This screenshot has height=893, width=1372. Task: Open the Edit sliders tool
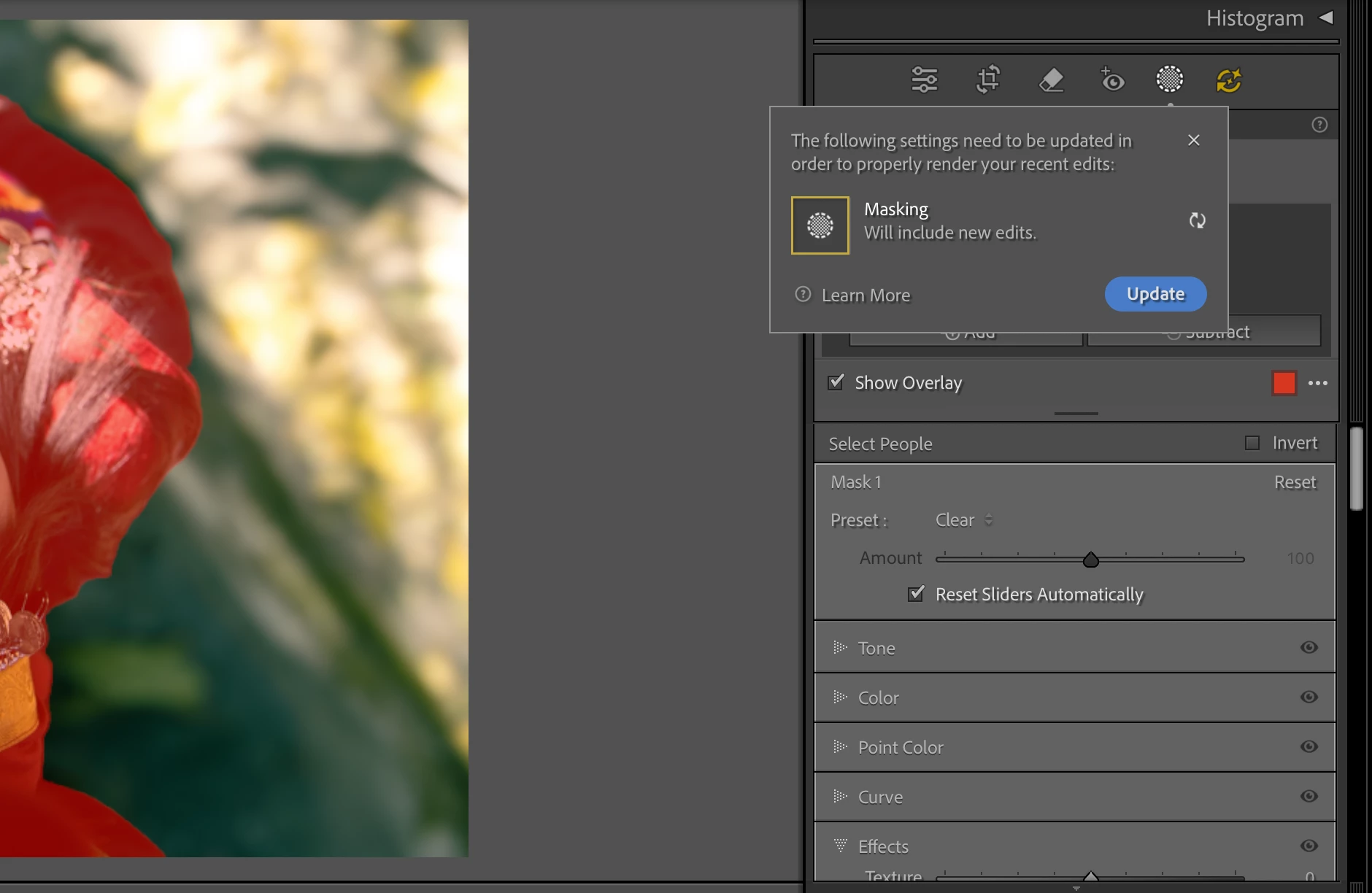[x=924, y=80]
